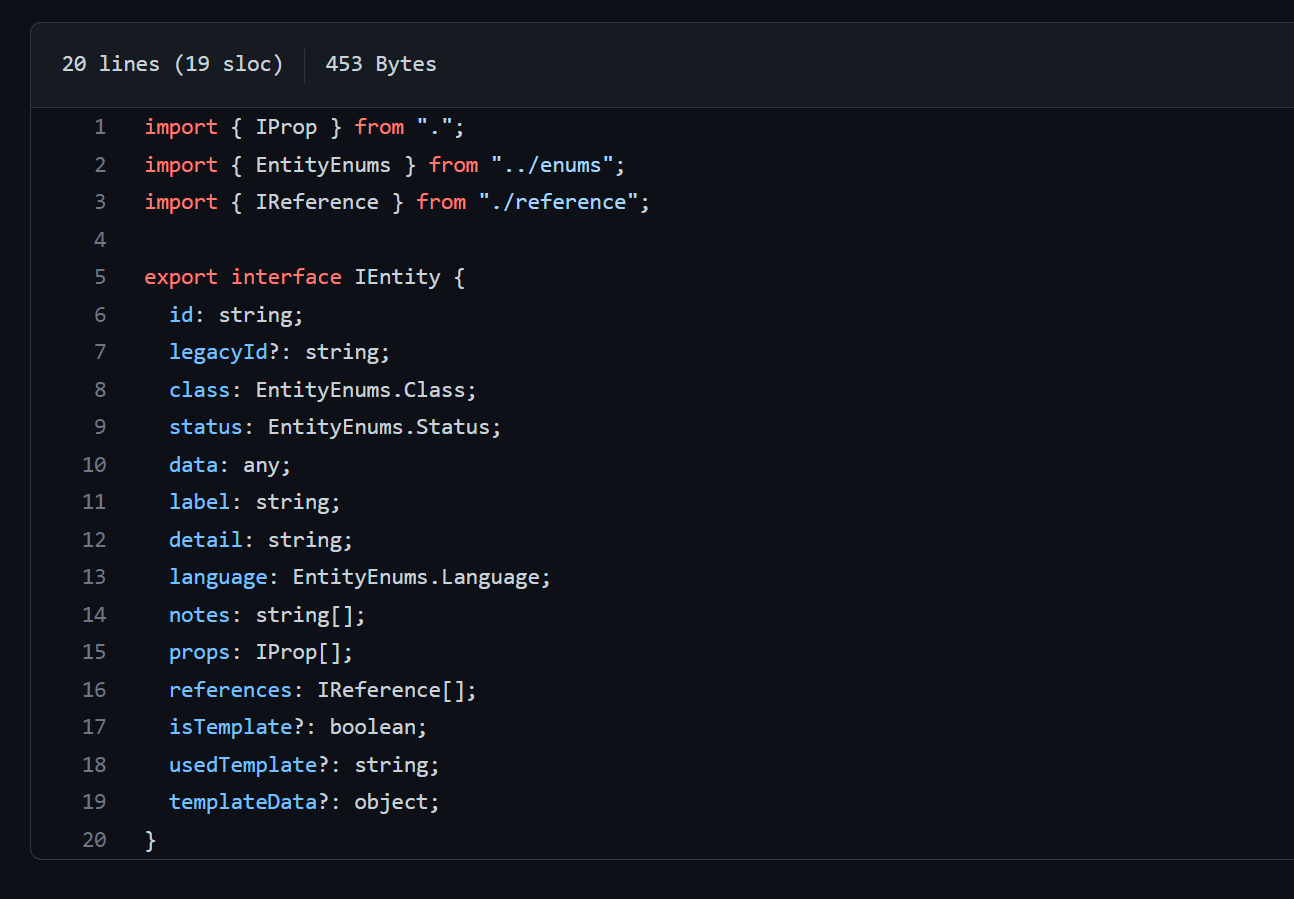The image size is (1294, 899).
Task: Select line number 2
Action: (99, 165)
